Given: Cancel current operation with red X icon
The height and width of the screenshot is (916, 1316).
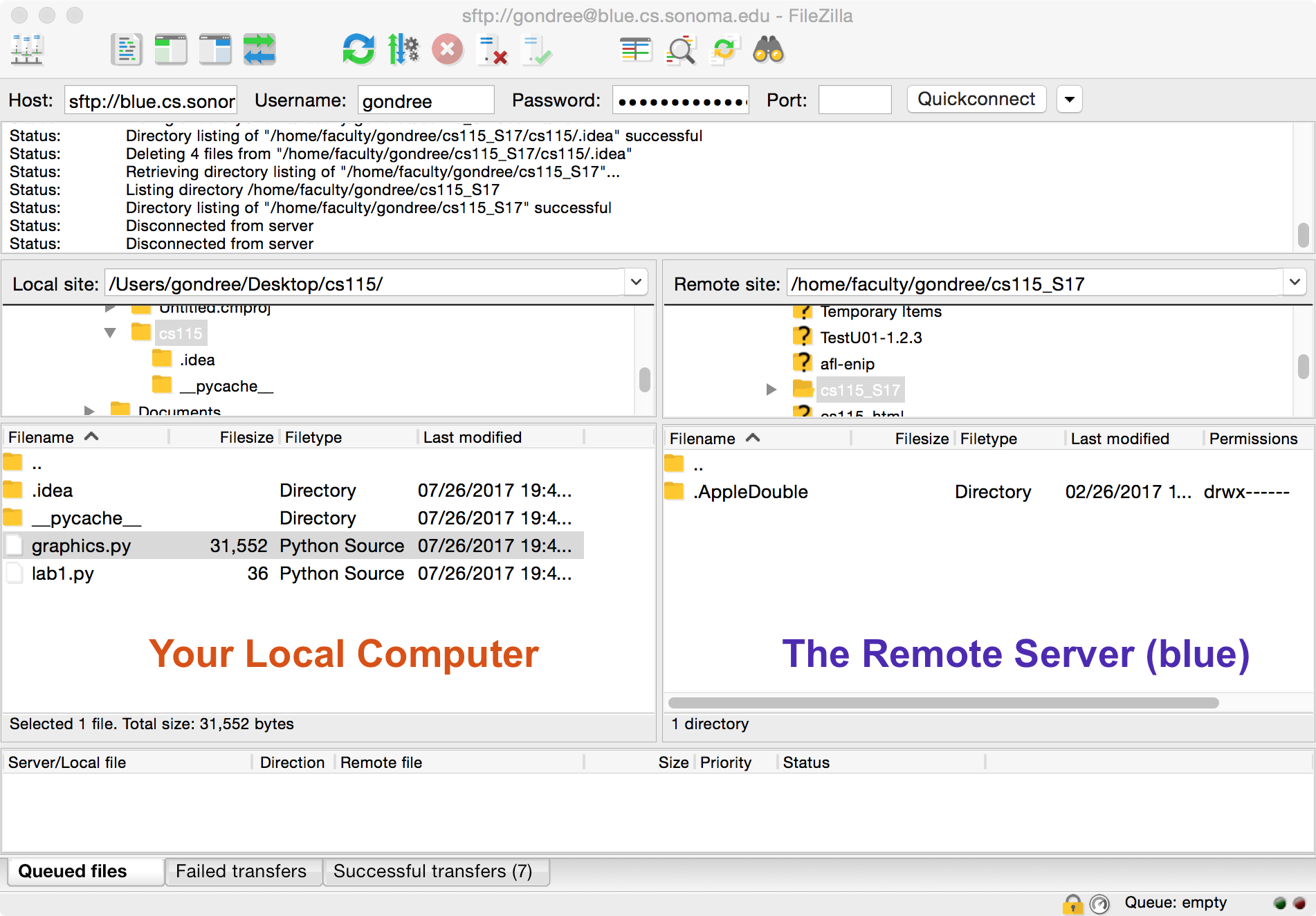Looking at the screenshot, I should coord(448,50).
